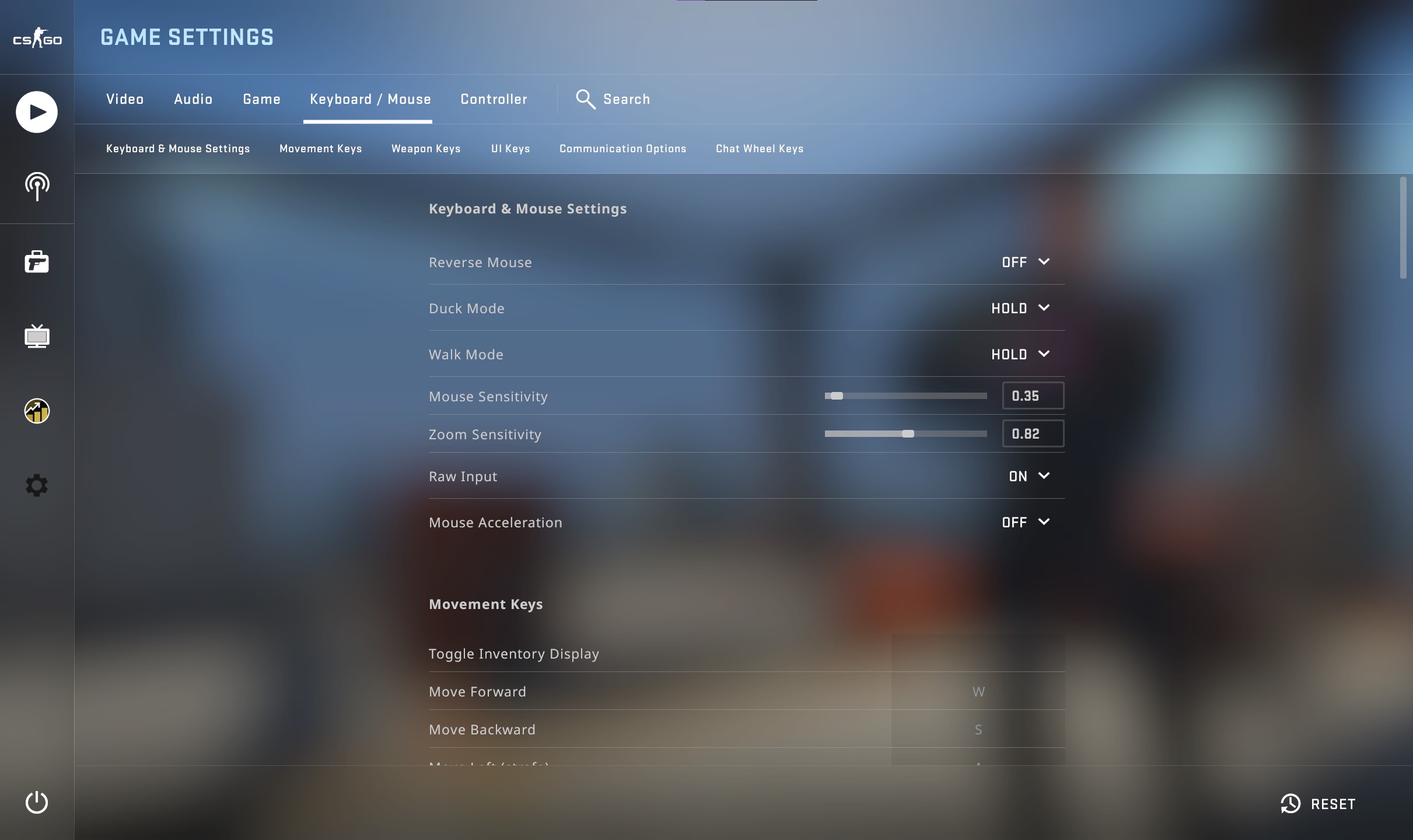Open the Duck Mode HOLD dropdown
Viewport: 1413px width, 840px height.
point(1020,308)
